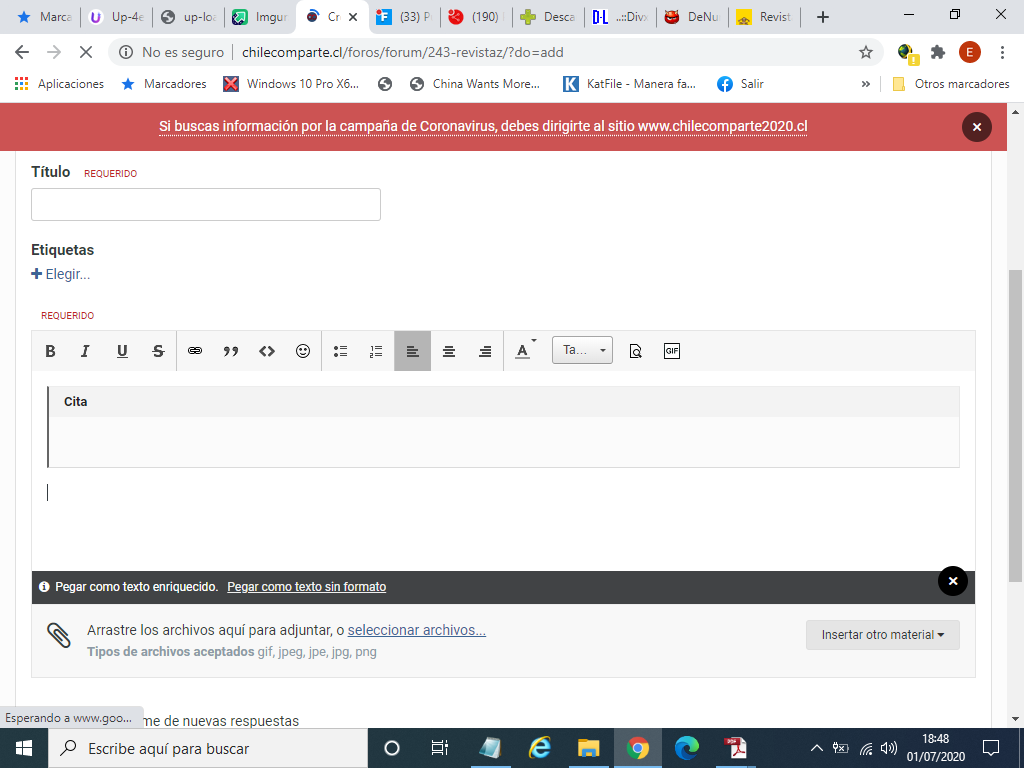Insert code with the angle brackets icon
The height and width of the screenshot is (768, 1024).
point(266,351)
